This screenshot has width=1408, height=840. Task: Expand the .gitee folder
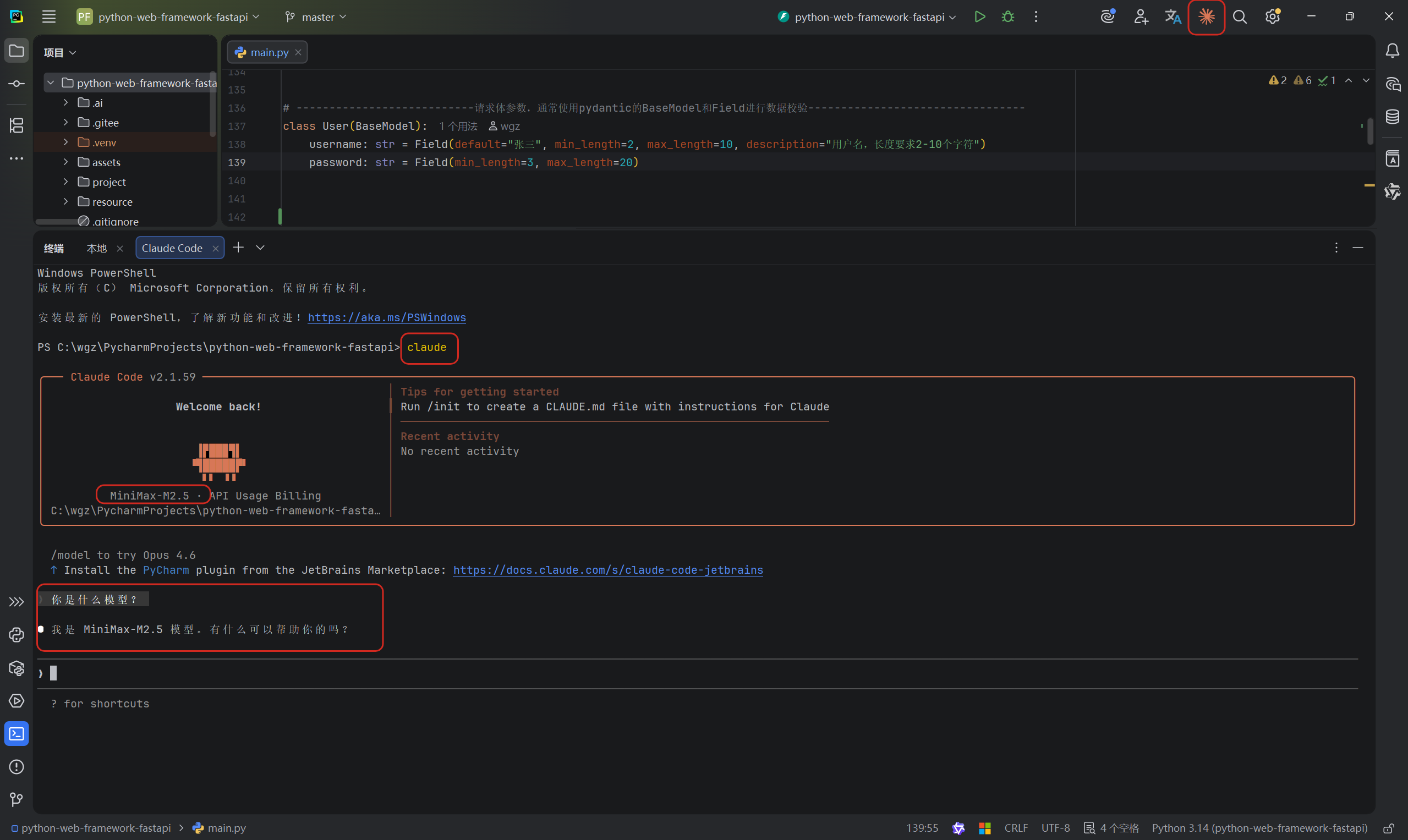65,122
